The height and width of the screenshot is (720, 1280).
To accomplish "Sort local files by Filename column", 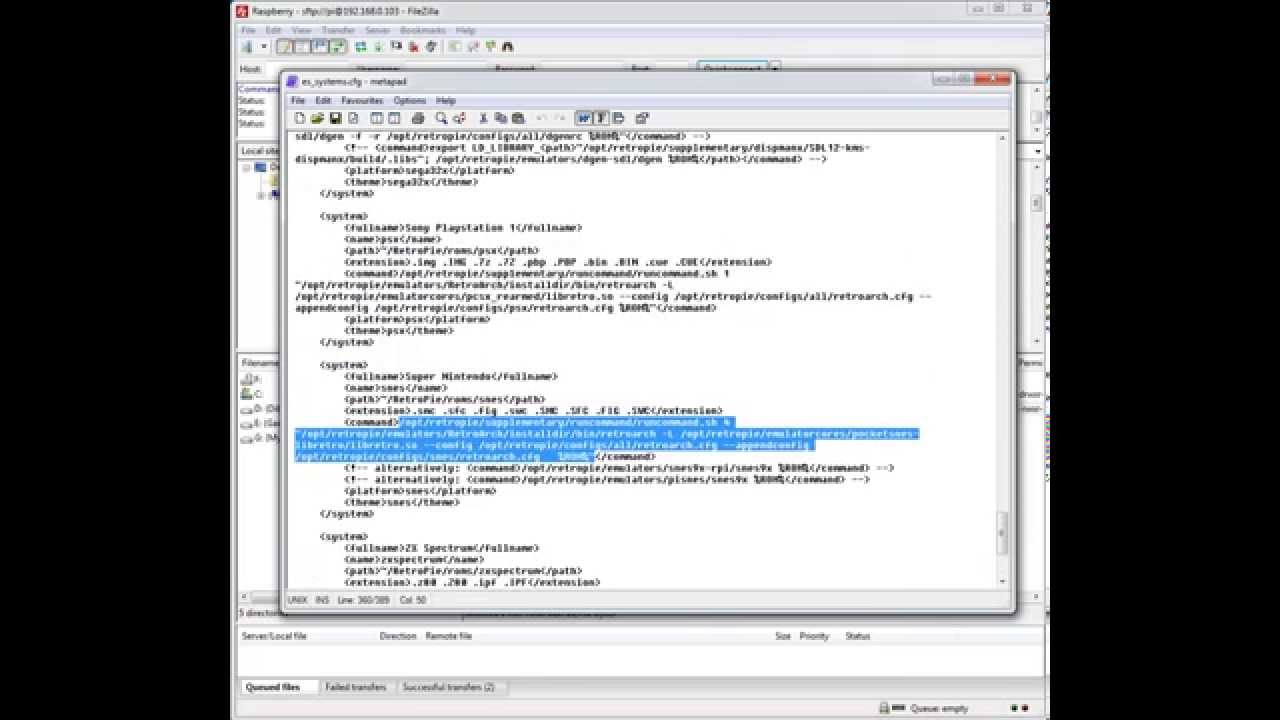I will point(260,362).
